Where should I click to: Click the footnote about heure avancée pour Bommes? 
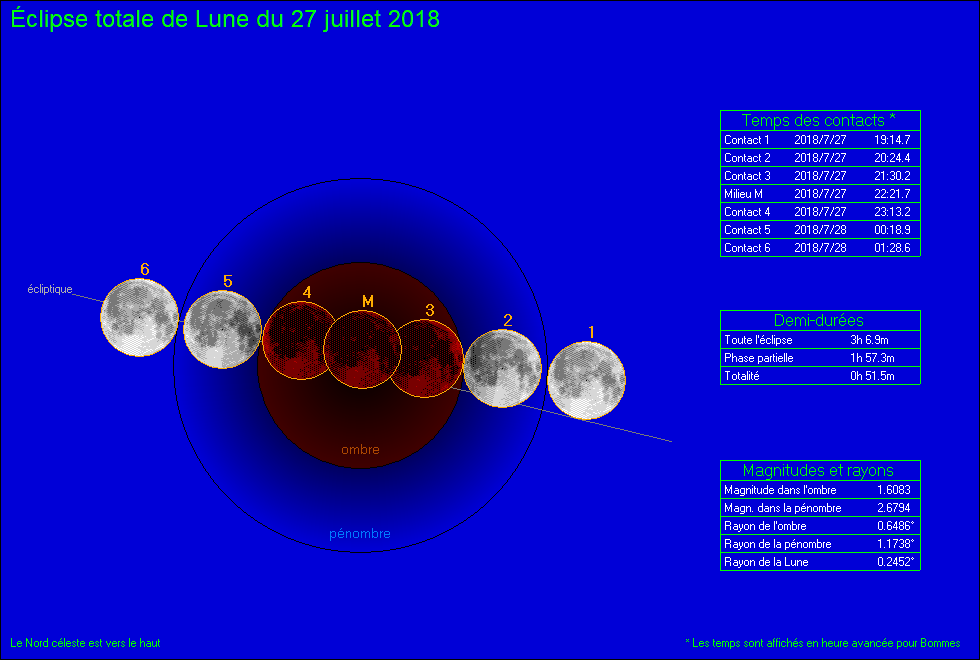(x=822, y=643)
